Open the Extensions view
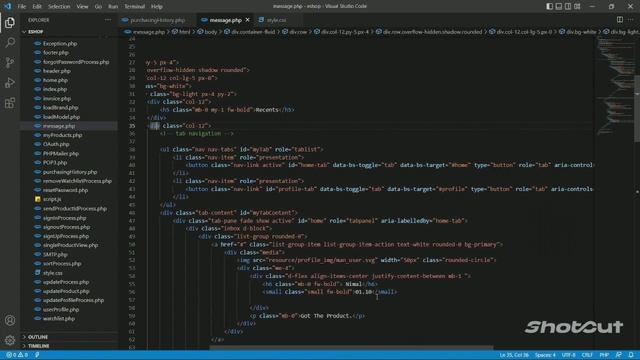 click(10, 103)
